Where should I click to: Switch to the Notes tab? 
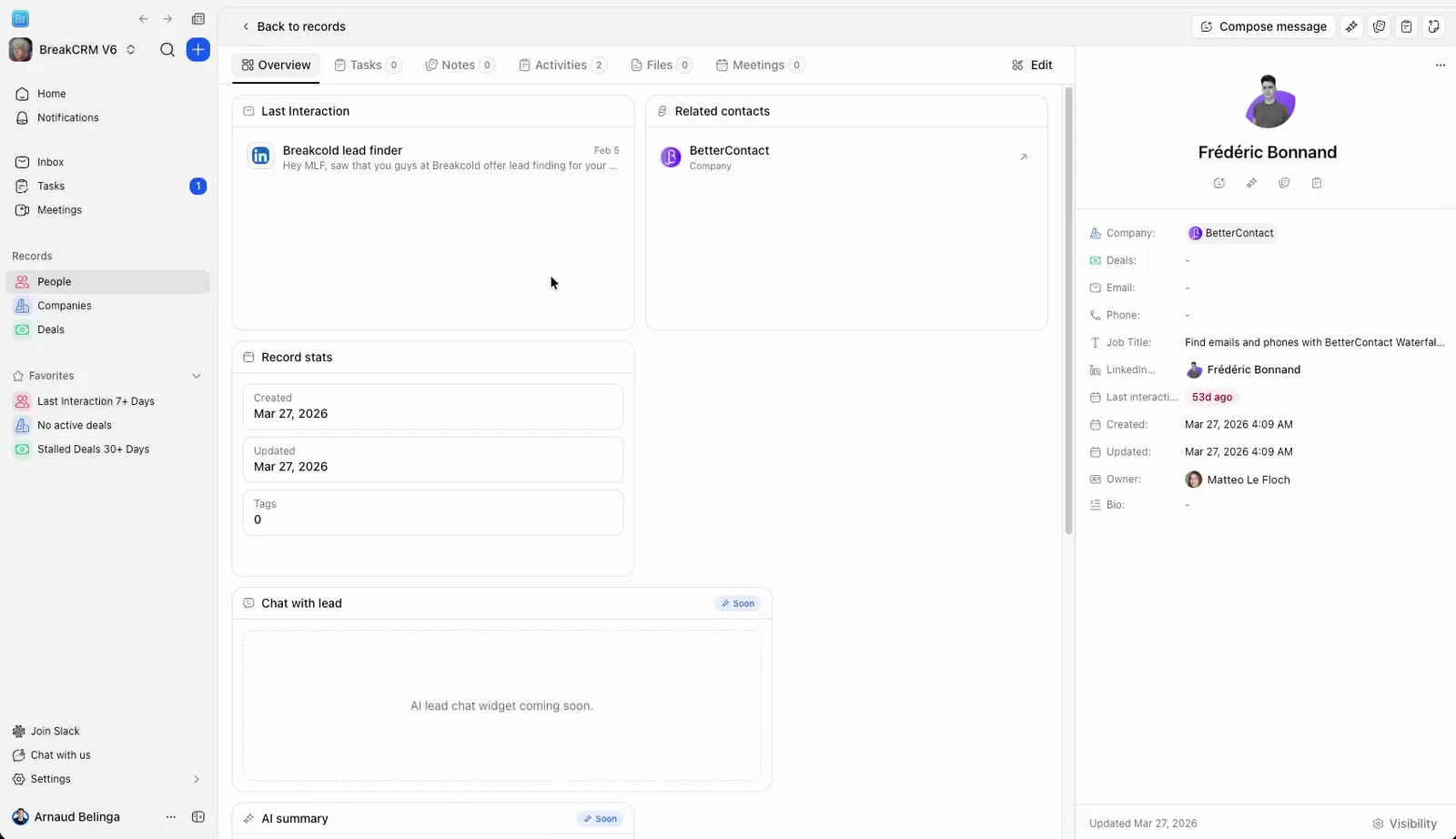(460, 66)
